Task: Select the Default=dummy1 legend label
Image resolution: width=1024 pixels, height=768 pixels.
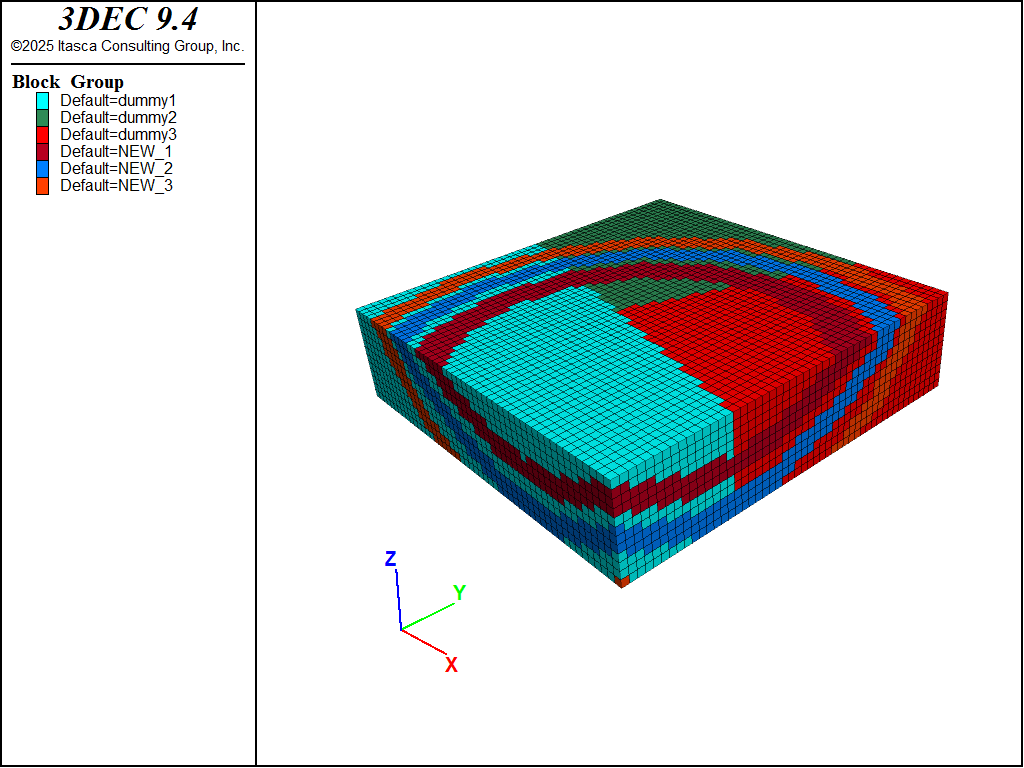Action: (x=118, y=100)
